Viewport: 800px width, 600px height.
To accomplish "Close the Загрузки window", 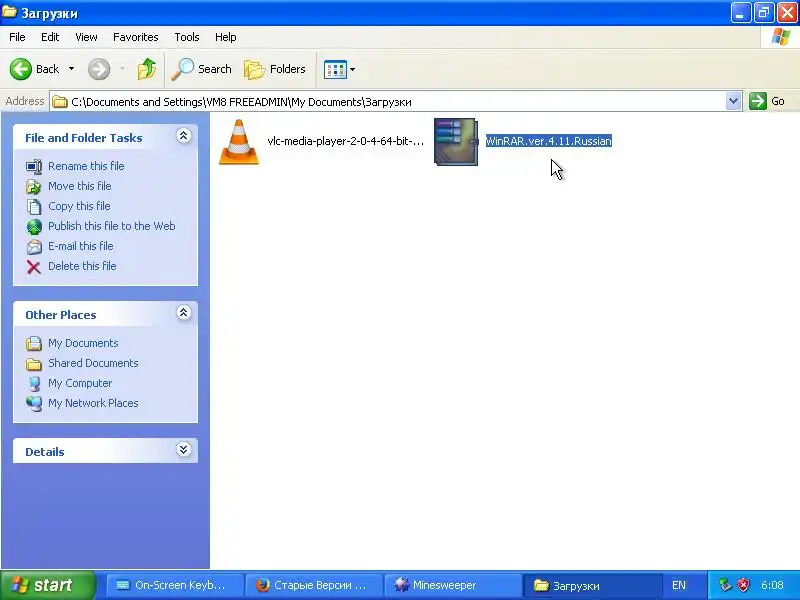I will [787, 13].
